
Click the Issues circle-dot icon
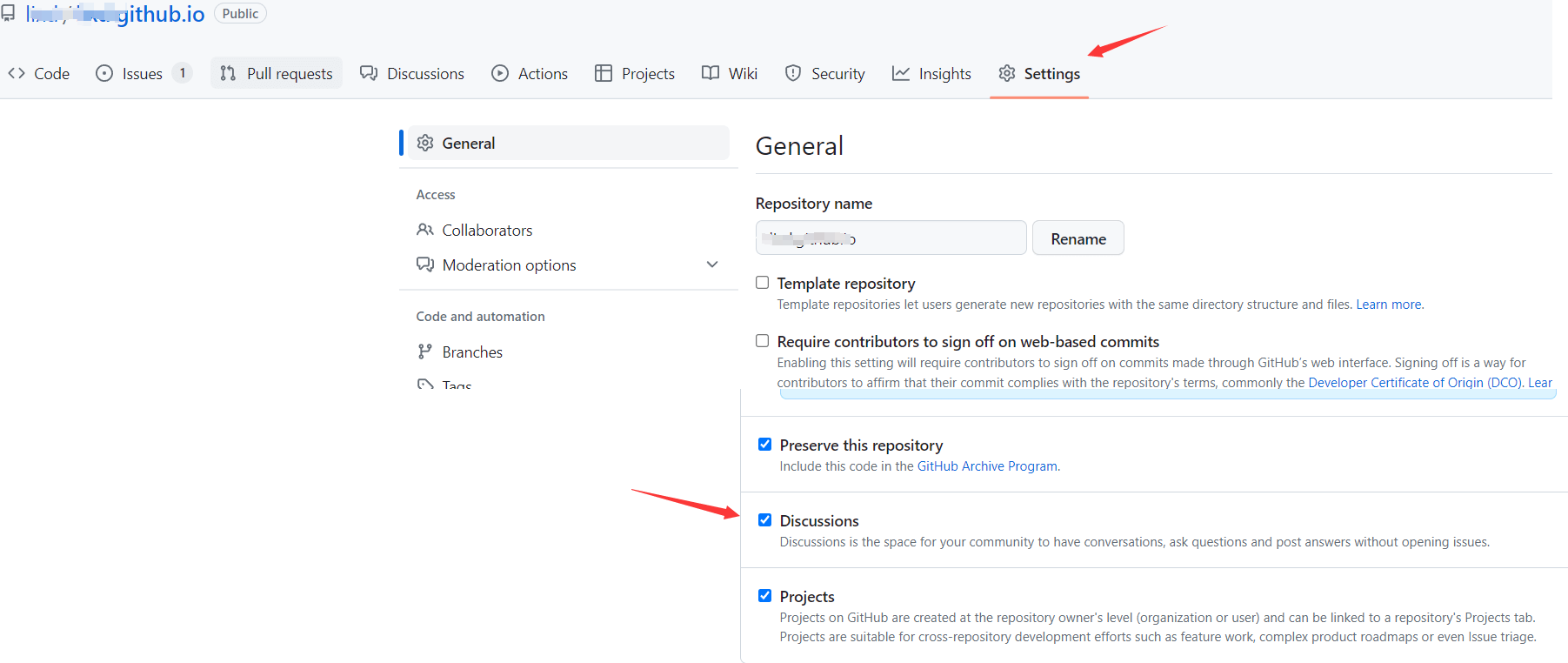click(104, 73)
